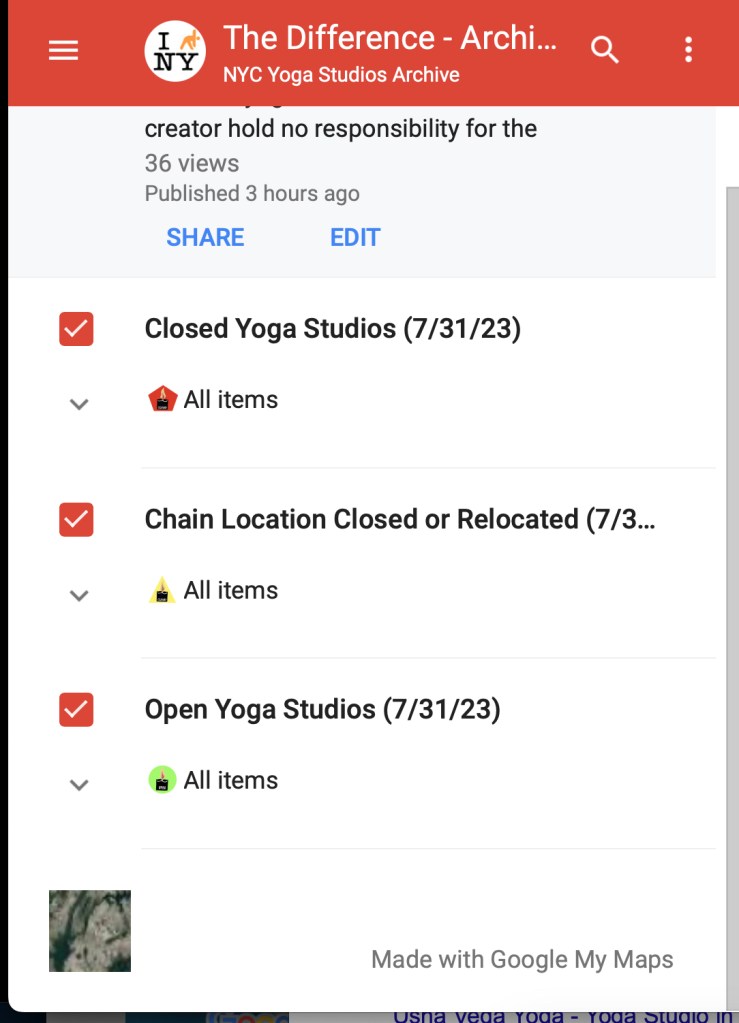Open the hamburger menu

pos(63,50)
